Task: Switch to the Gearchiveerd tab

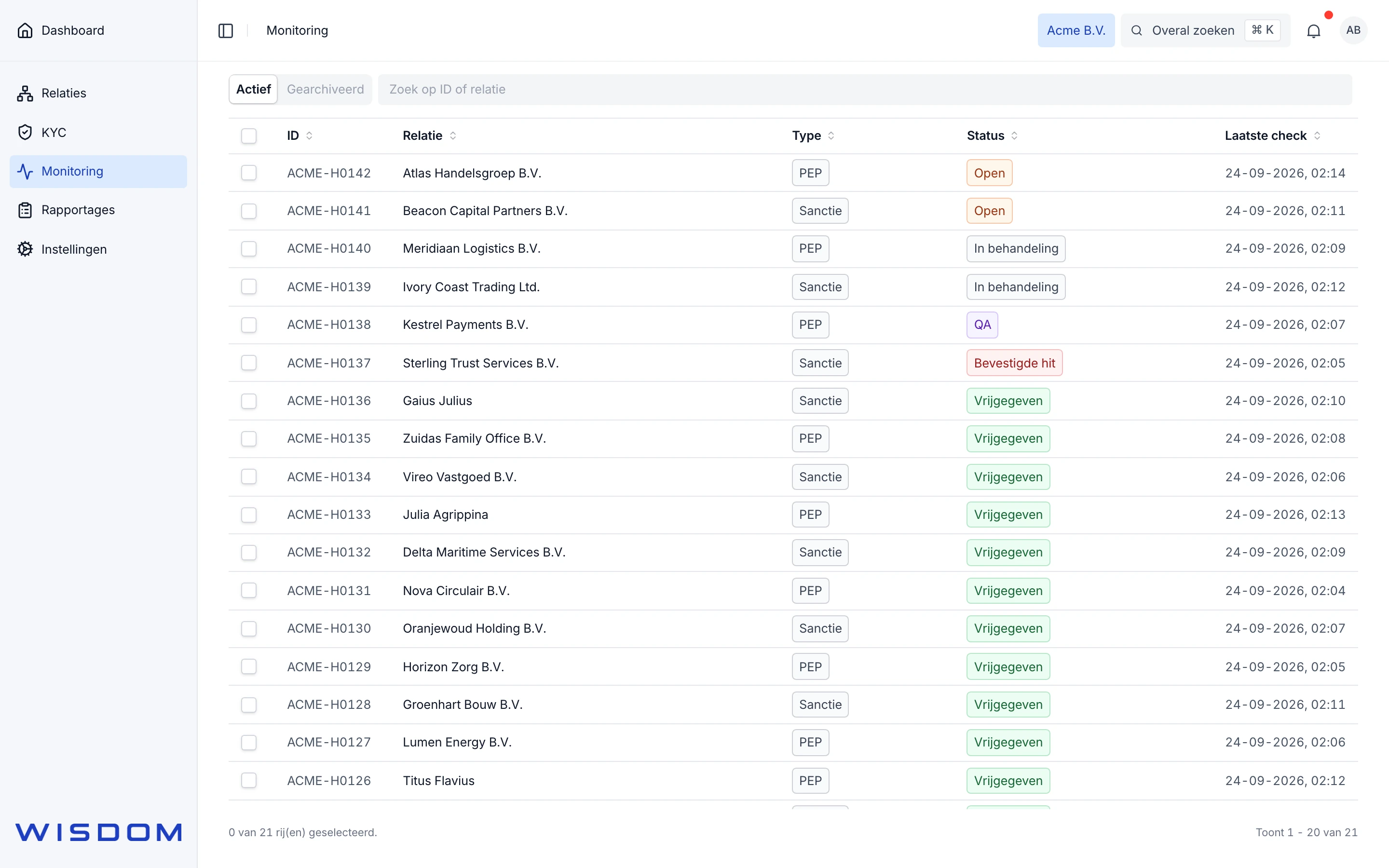Action: [325, 90]
